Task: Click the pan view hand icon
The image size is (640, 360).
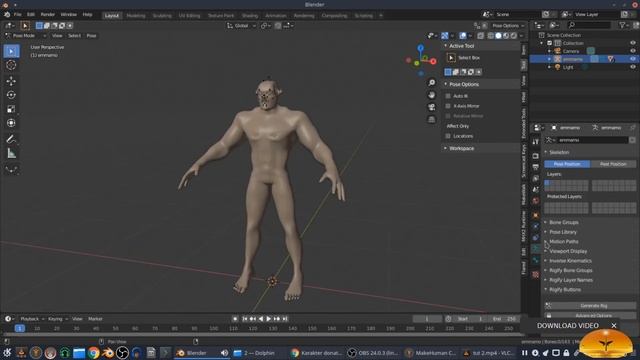Action: click(x=431, y=95)
